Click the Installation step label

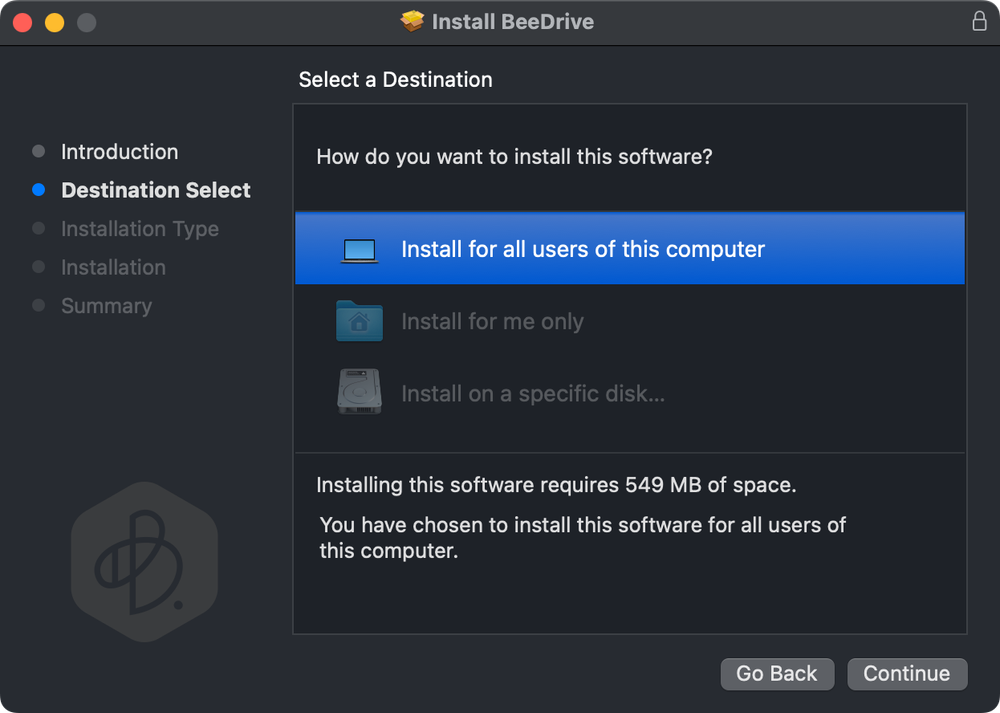pyautogui.click(x=114, y=267)
